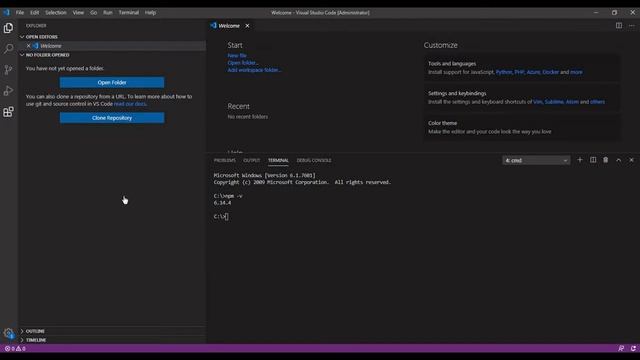Viewport: 640px width, 360px height.
Task: Open the terminal selector cmd dropdown
Action: [536, 160]
